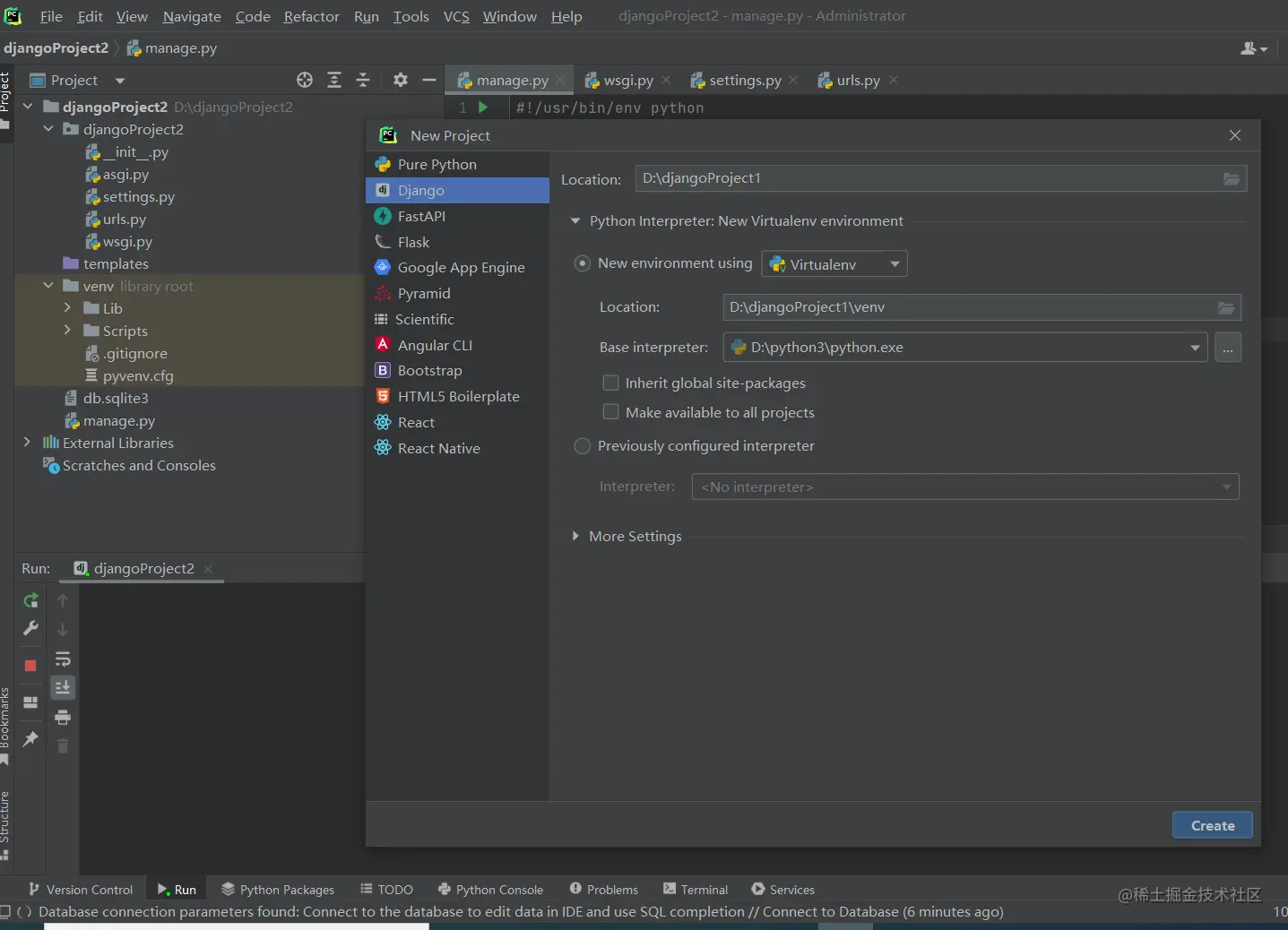This screenshot has height=930, width=1288.
Task: Click the locate/select opened file target icon
Action: tap(305, 81)
